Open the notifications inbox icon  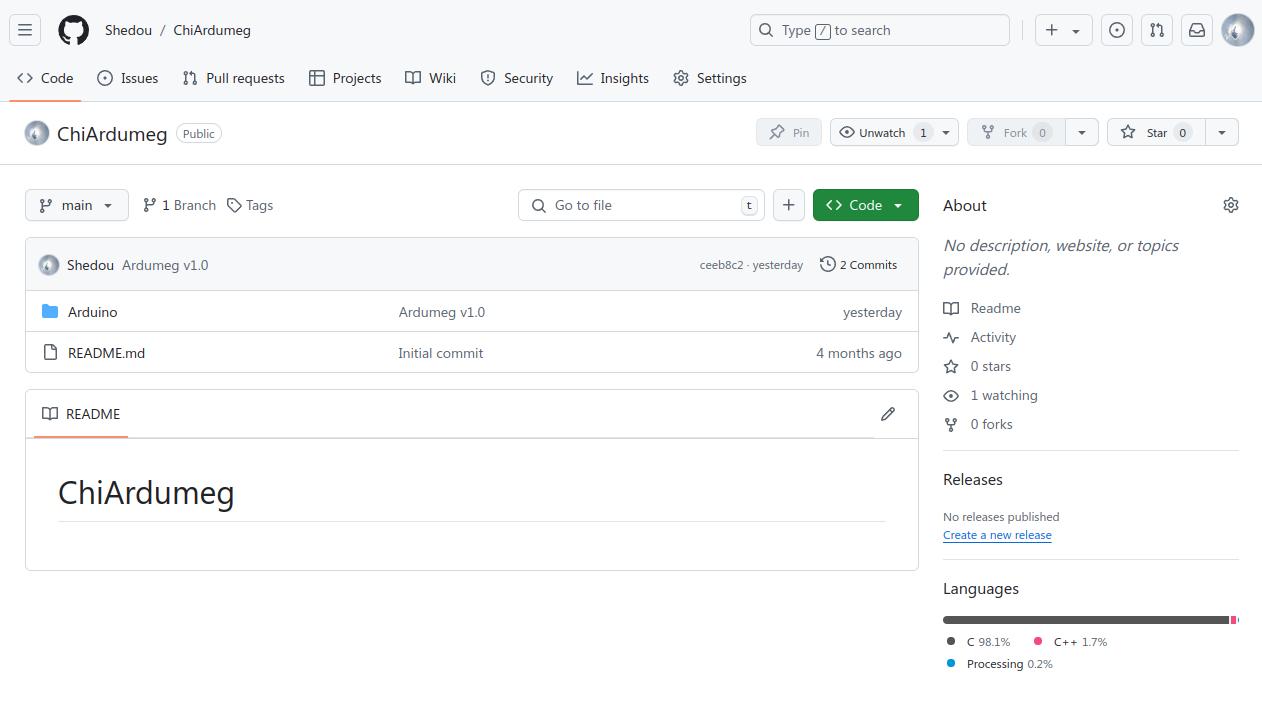pyautogui.click(x=1197, y=30)
